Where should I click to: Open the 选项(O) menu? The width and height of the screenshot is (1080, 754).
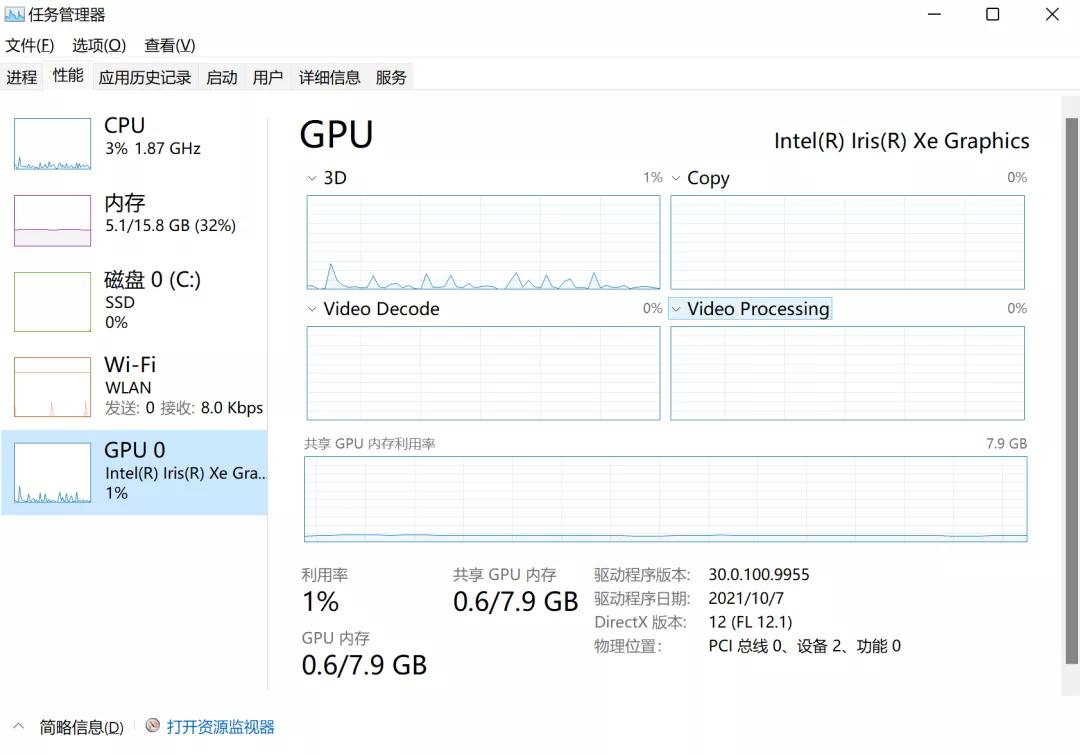pyautogui.click(x=99, y=45)
